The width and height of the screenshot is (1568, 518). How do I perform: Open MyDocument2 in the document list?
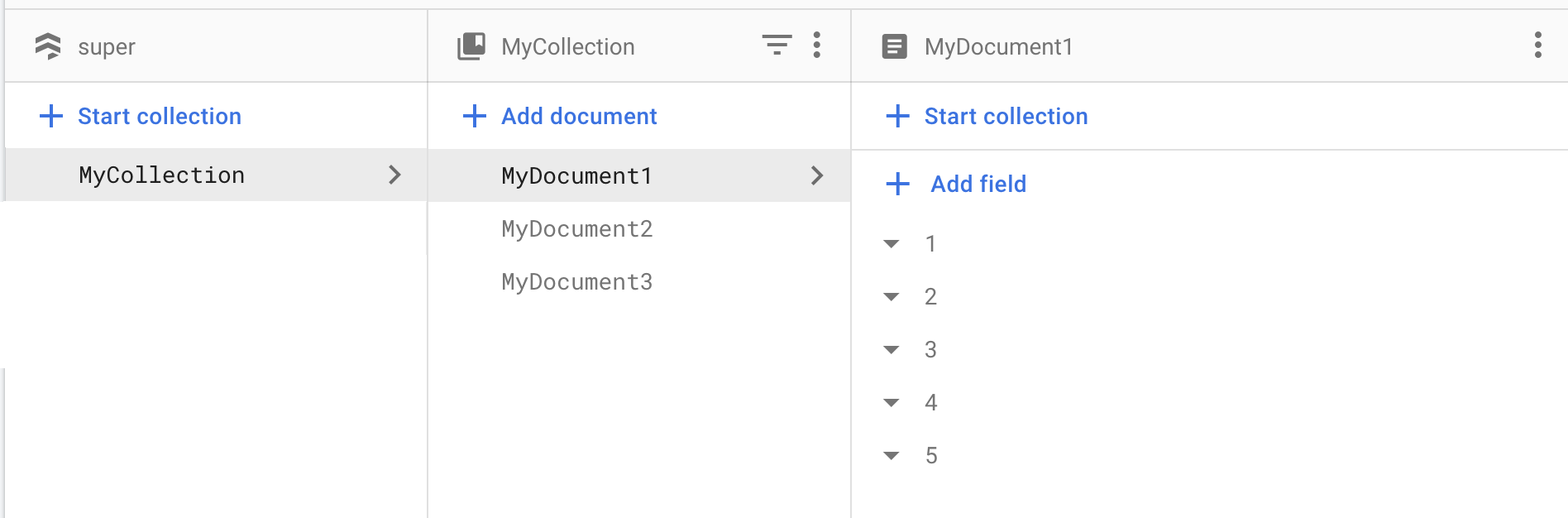coord(577,228)
